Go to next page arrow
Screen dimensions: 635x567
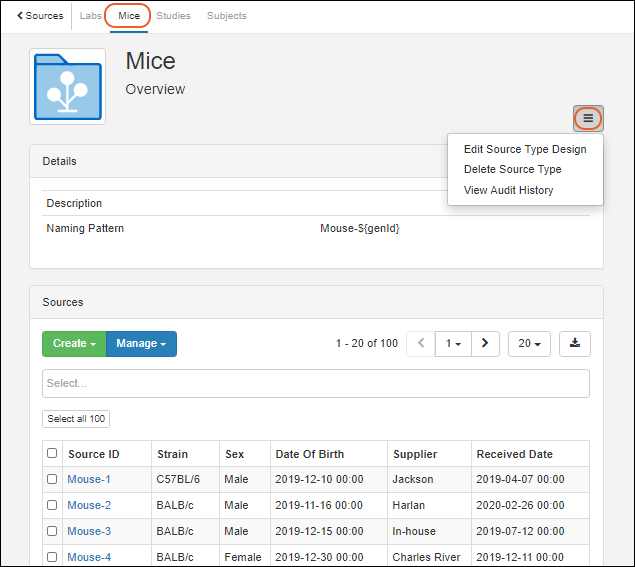pyautogui.click(x=485, y=343)
